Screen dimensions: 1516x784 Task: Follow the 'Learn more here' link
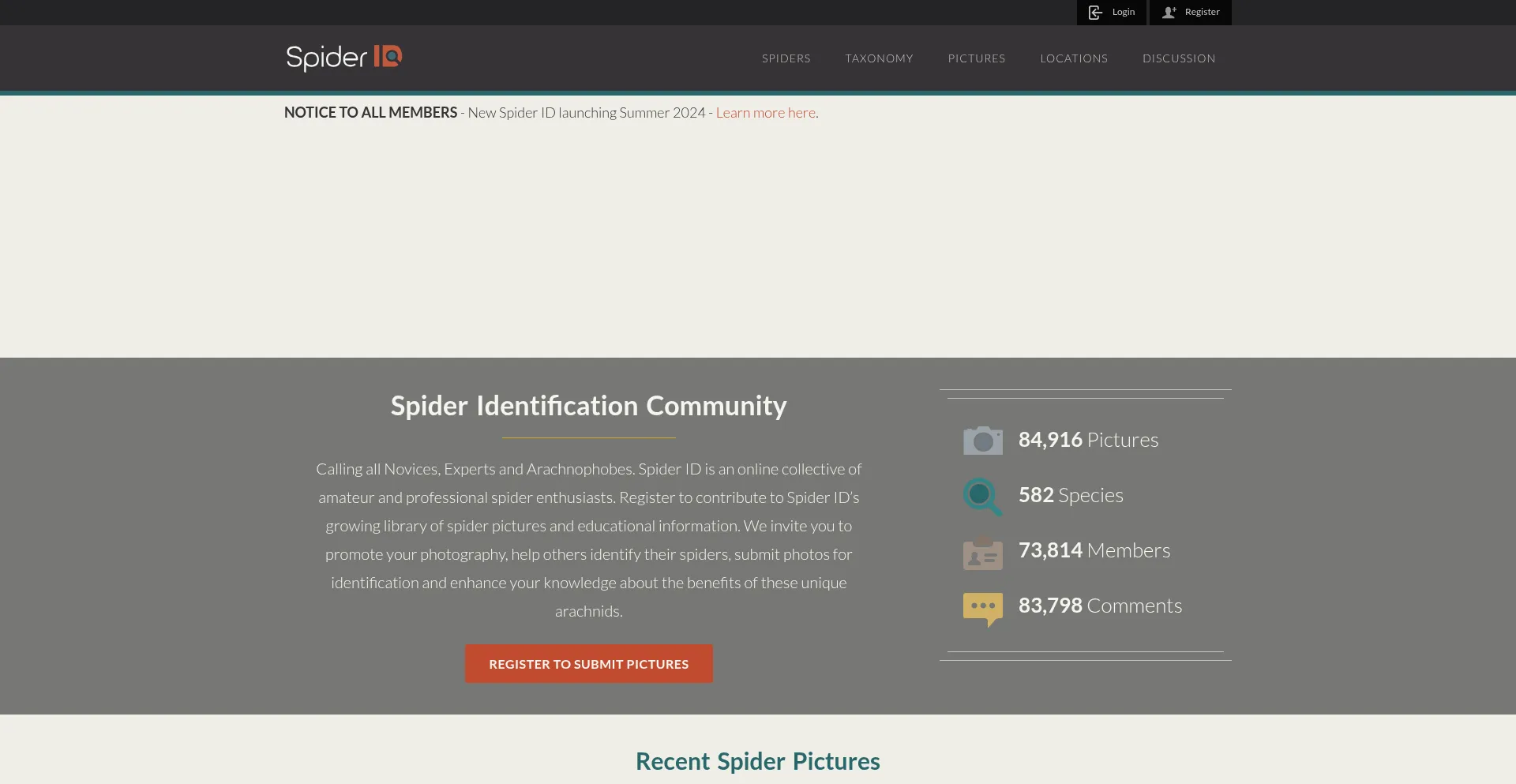tap(766, 113)
